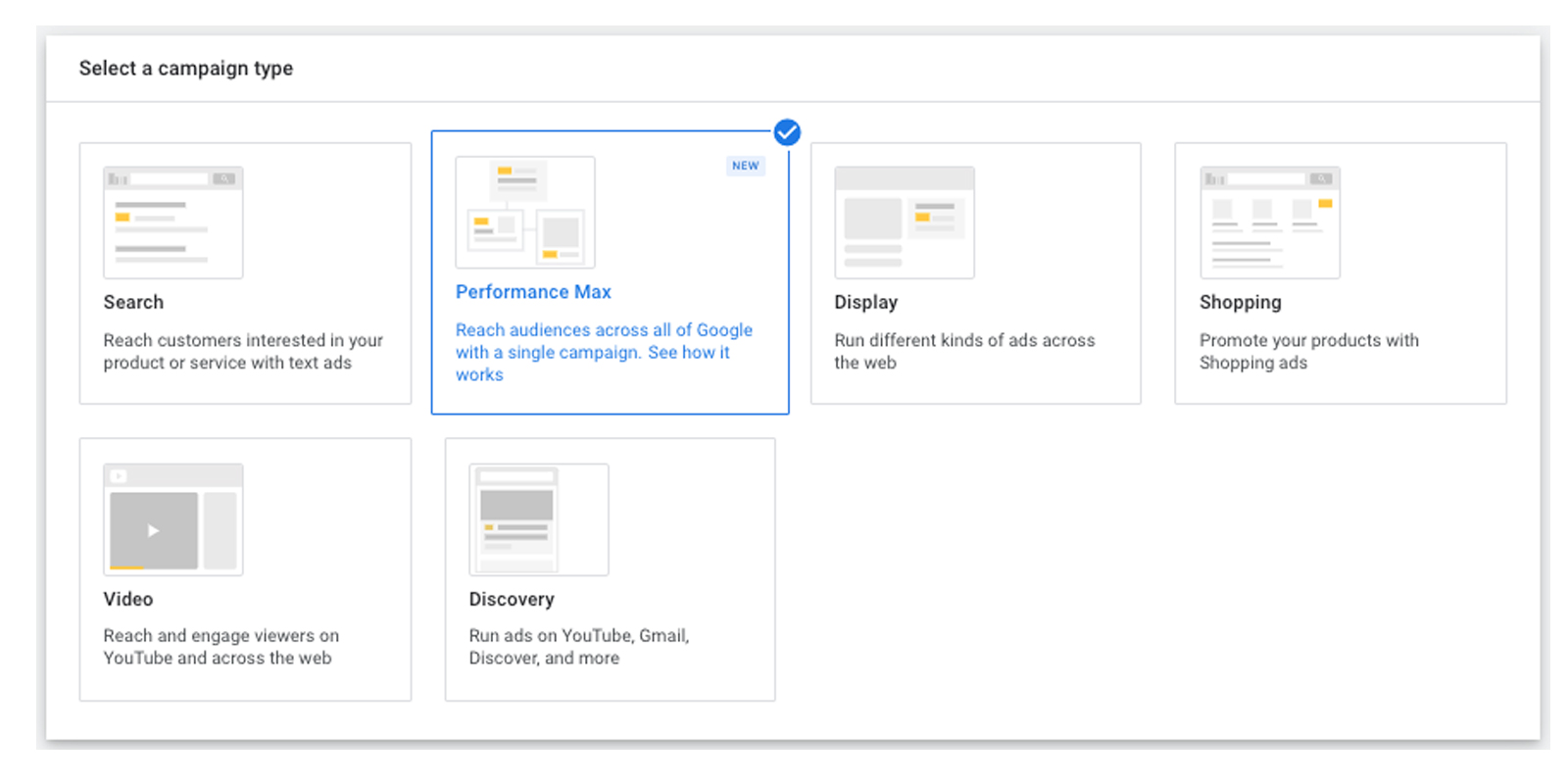Choose the Discovery campaign type title
The image size is (1568, 784).
coord(511,599)
